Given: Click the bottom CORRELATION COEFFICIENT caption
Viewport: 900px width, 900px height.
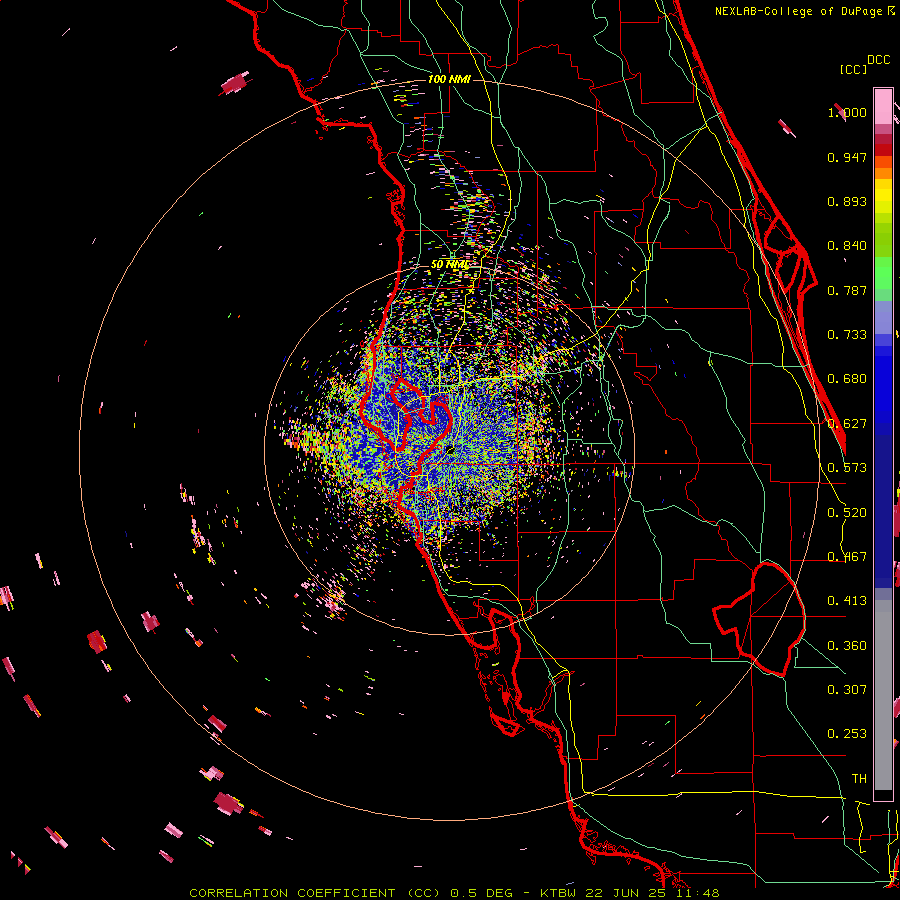Looking at the screenshot, I should coord(454,893).
